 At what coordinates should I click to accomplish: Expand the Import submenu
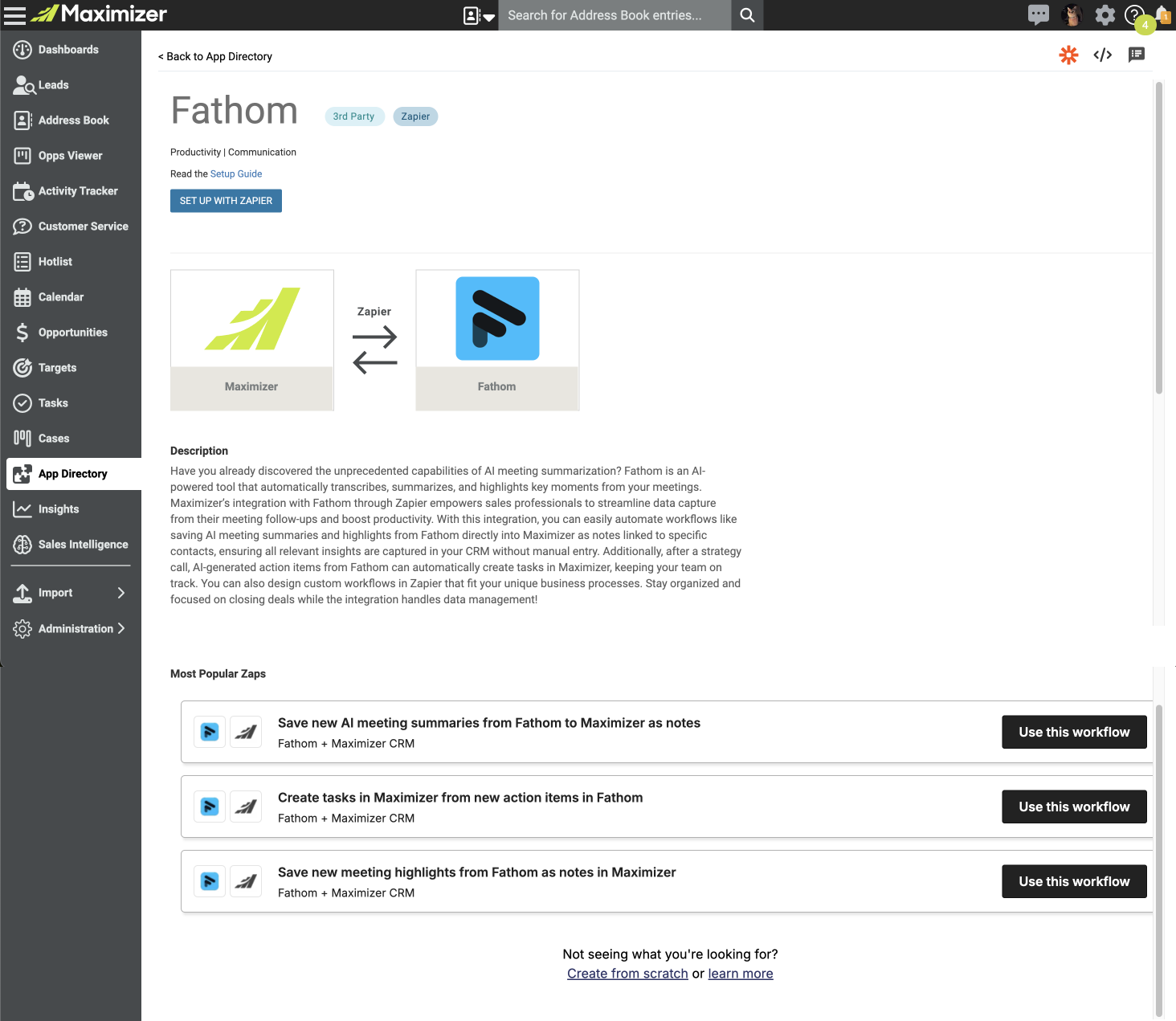click(121, 593)
